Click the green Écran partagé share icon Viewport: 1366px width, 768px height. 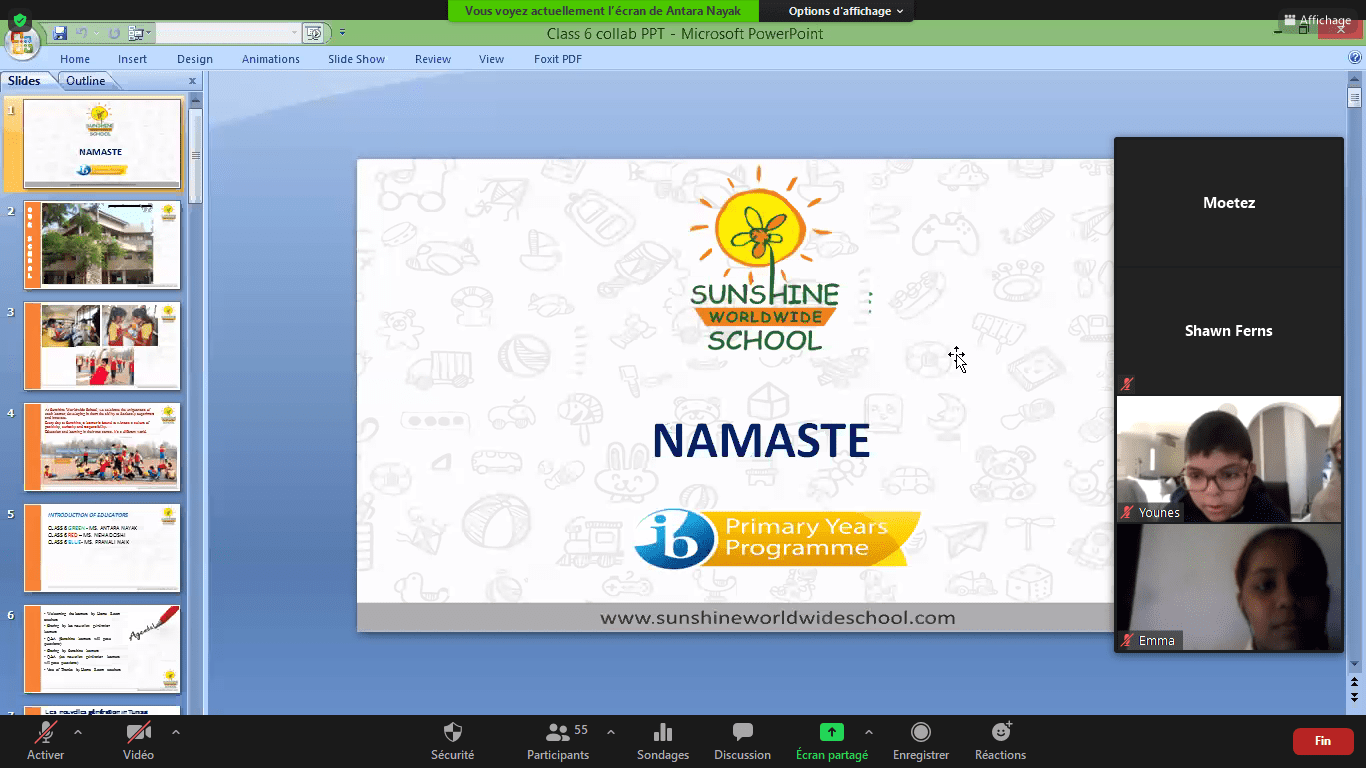point(831,732)
